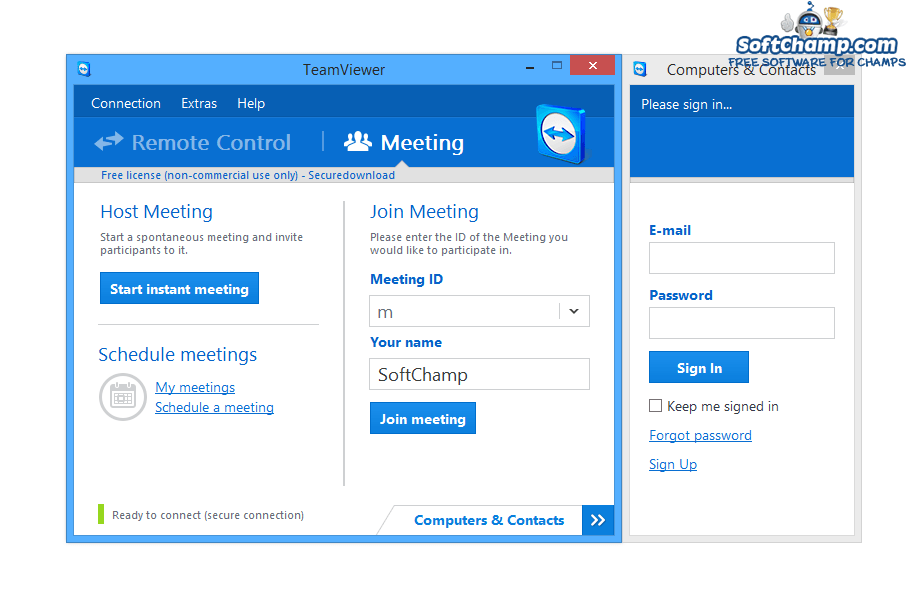Viewport: 920px width, 600px height.
Task: Select the Meeting tab
Action: [x=404, y=143]
